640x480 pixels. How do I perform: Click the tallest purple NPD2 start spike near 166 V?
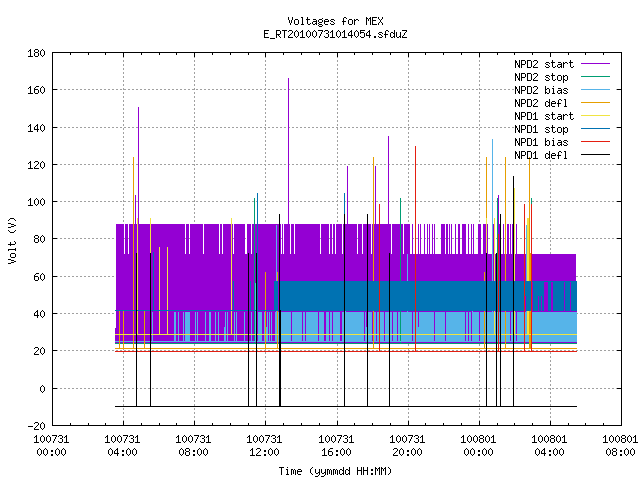pos(289,151)
